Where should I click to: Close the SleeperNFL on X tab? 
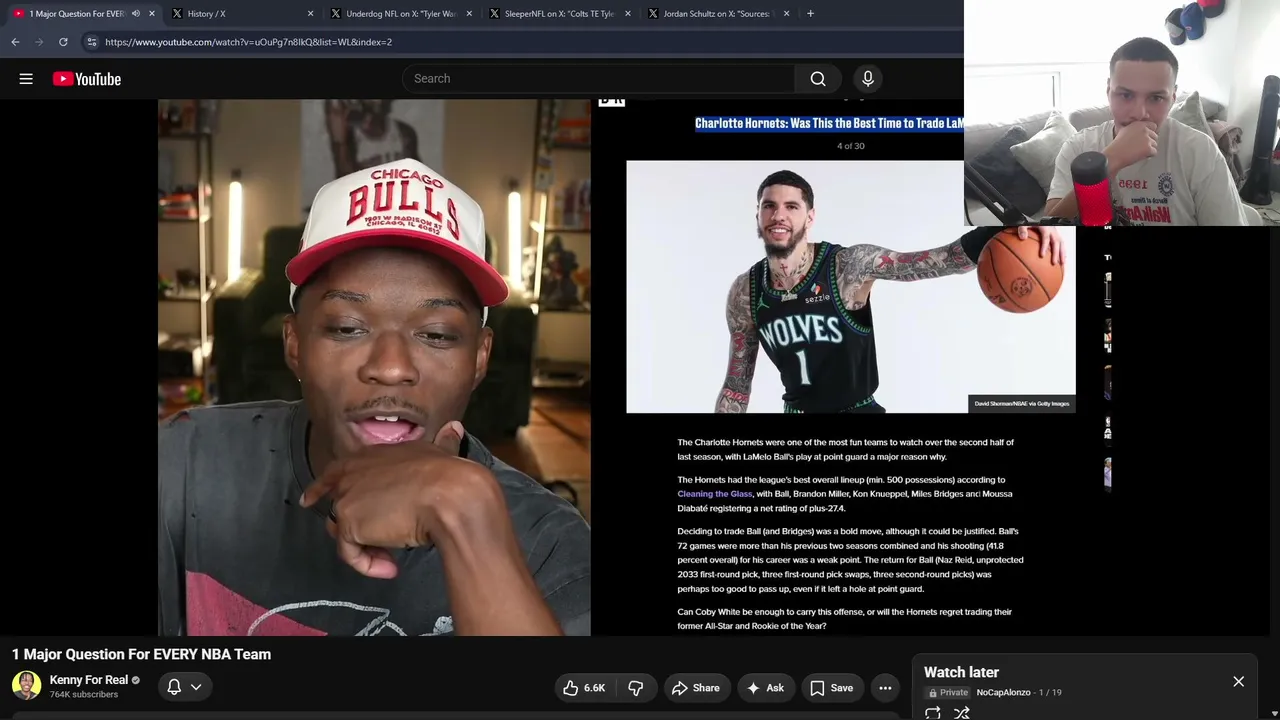coord(628,14)
